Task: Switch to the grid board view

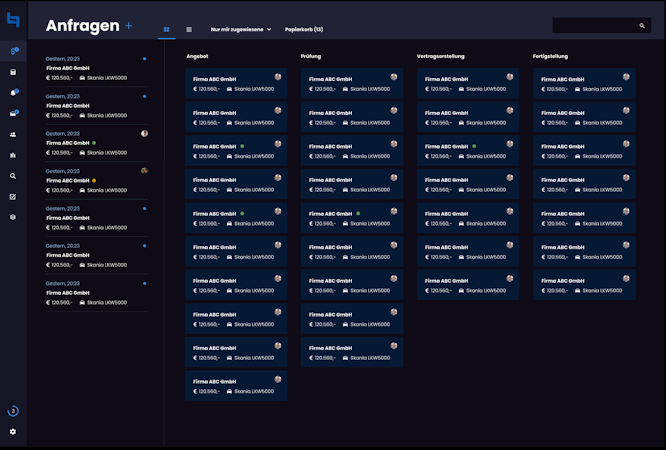Action: click(x=166, y=29)
